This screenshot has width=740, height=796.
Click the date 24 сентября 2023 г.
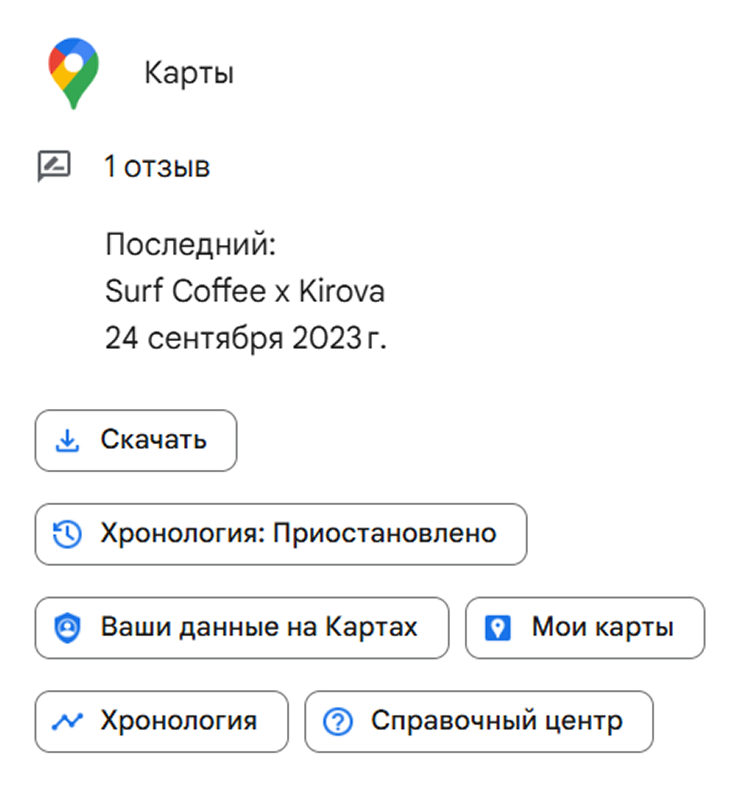point(245,339)
